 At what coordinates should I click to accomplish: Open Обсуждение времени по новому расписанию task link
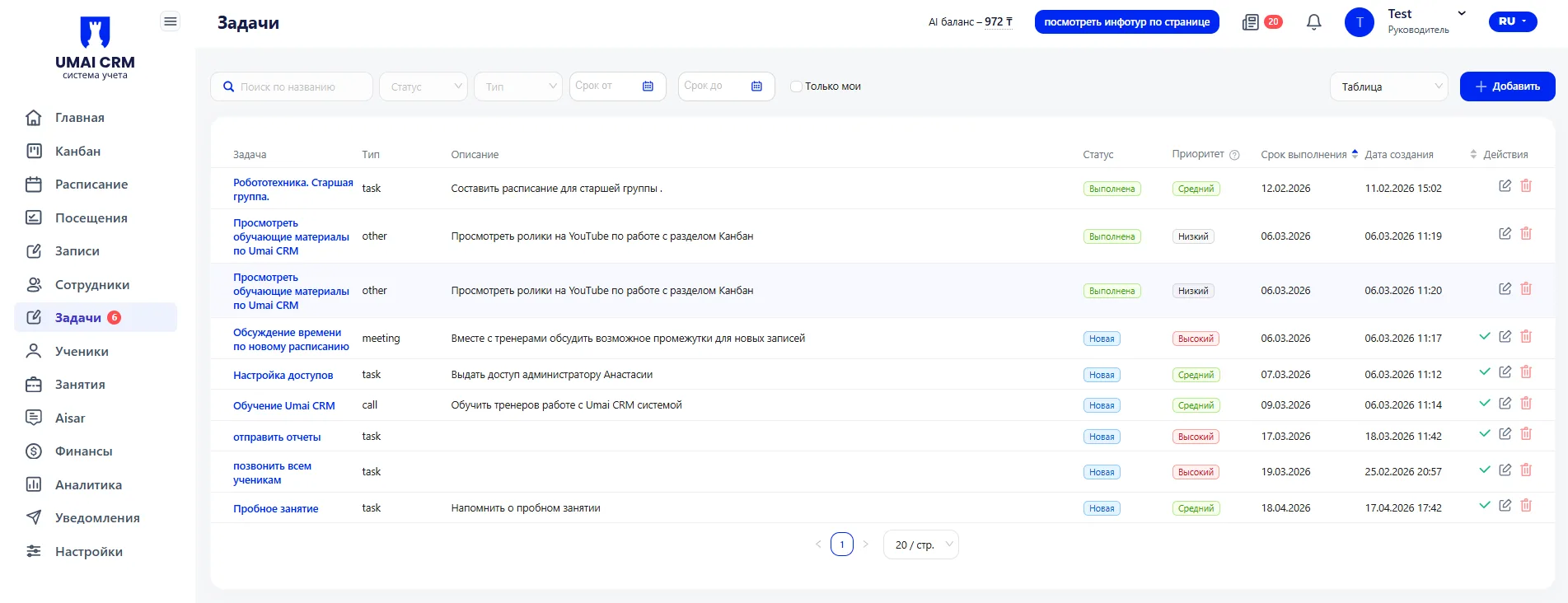point(290,339)
